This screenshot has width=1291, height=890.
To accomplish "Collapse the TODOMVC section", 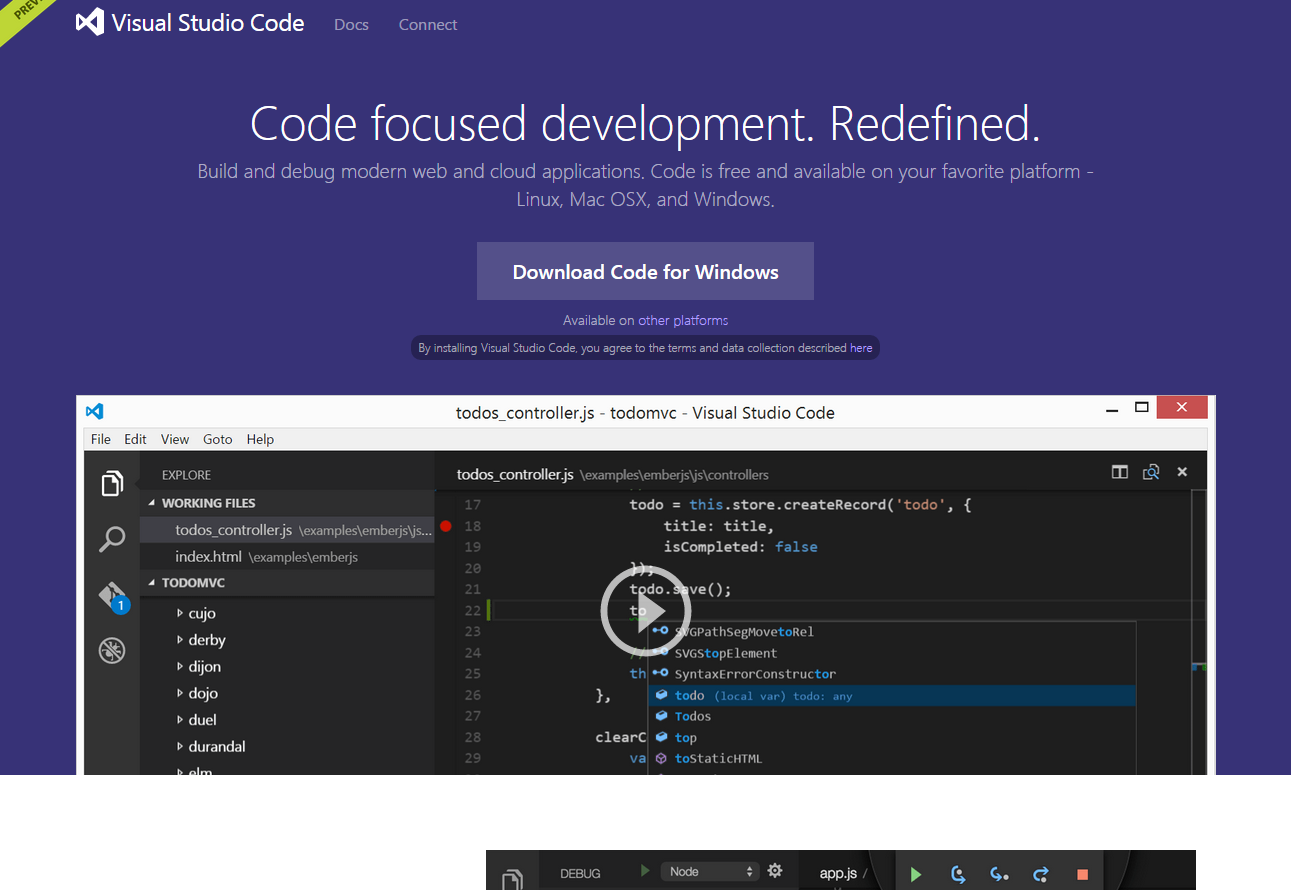I will pyautogui.click(x=287, y=582).
